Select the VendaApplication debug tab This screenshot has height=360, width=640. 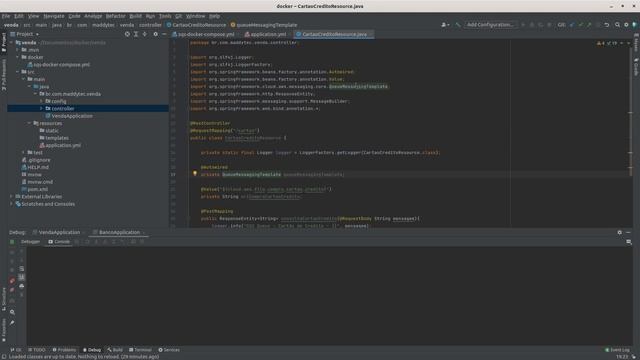point(59,232)
